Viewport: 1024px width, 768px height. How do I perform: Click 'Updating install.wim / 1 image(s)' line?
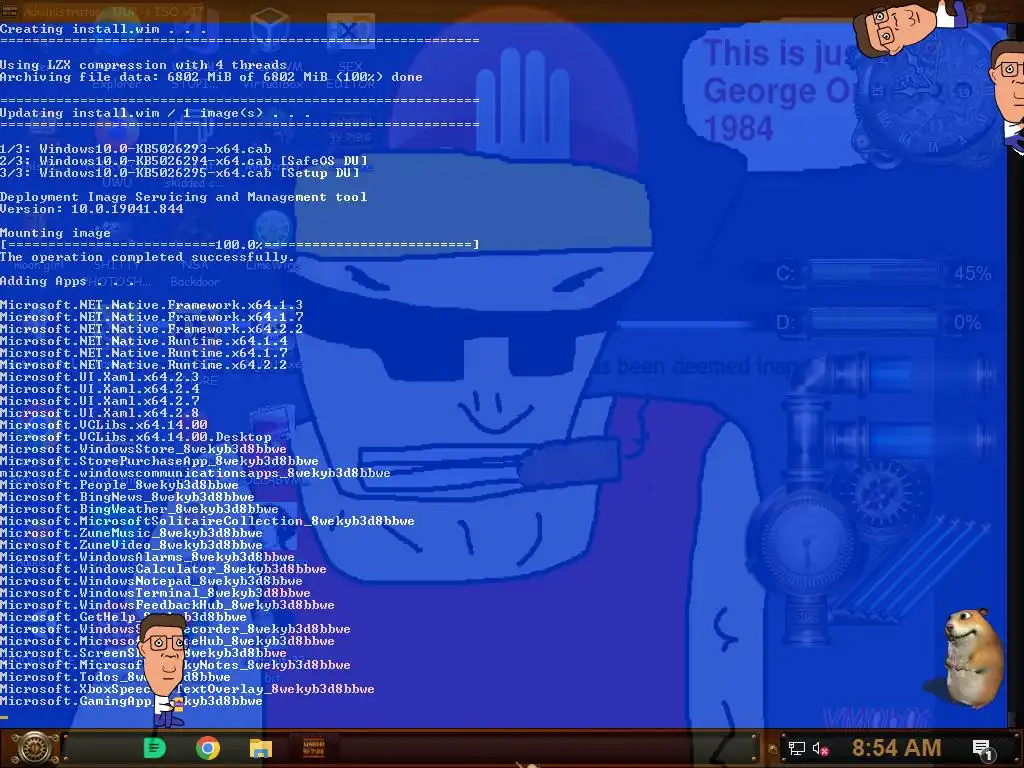pyautogui.click(x=155, y=113)
